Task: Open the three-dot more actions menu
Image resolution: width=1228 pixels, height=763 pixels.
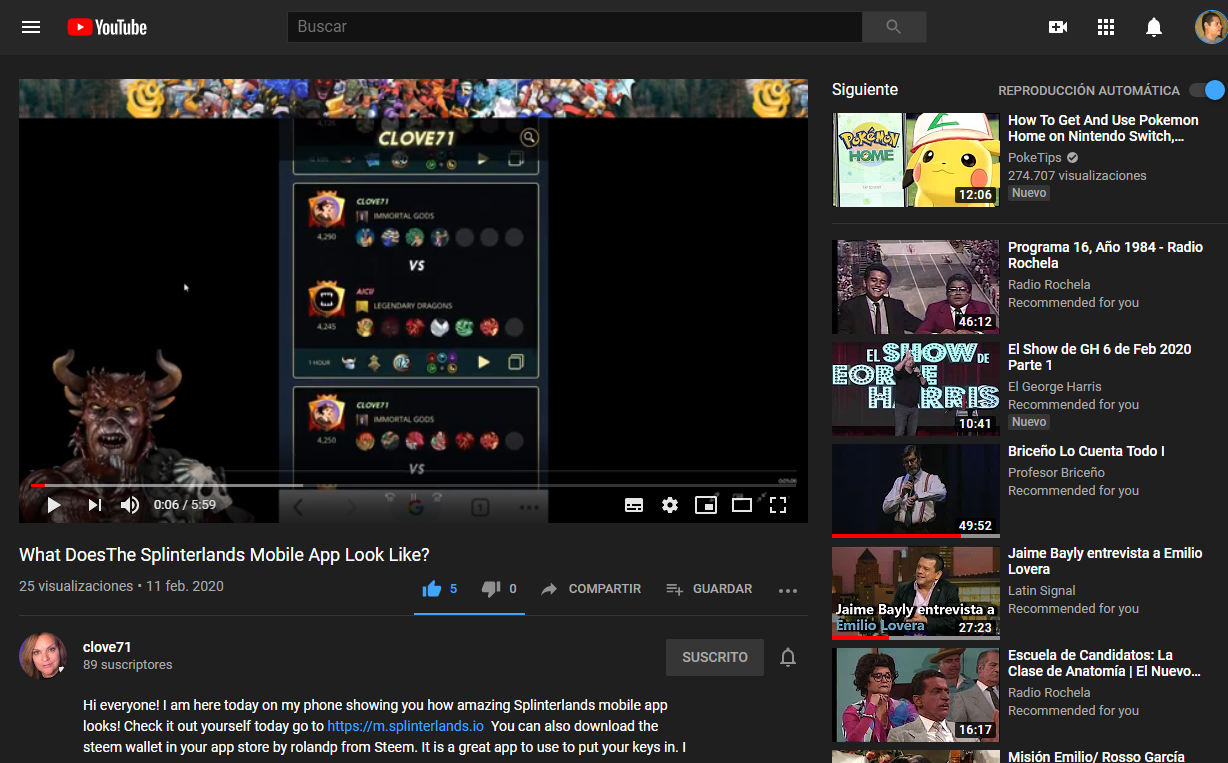Action: pos(788,590)
